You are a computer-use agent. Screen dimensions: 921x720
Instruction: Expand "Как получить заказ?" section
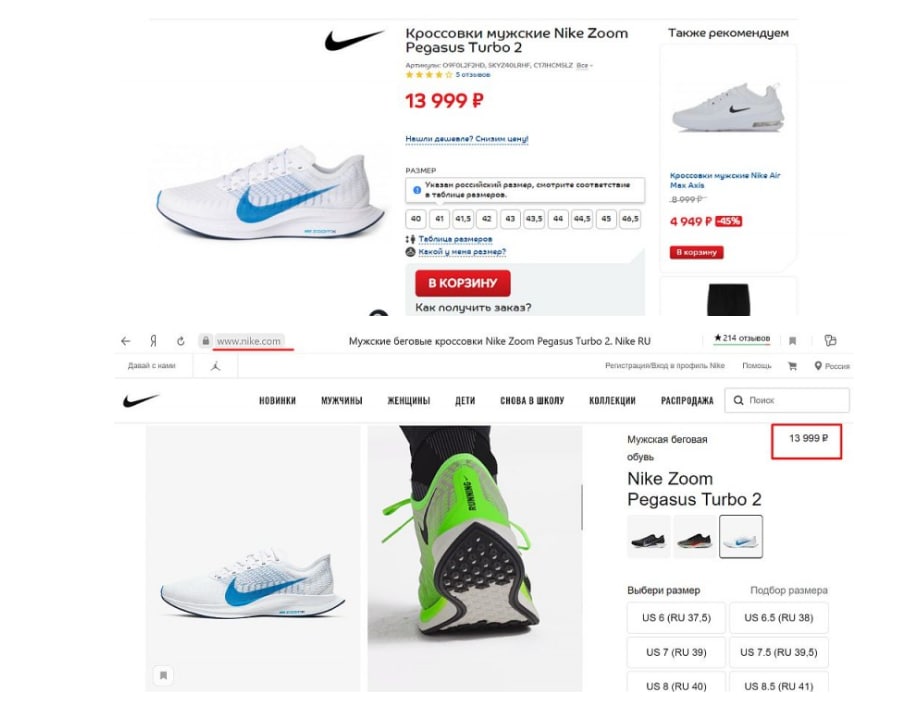click(473, 307)
